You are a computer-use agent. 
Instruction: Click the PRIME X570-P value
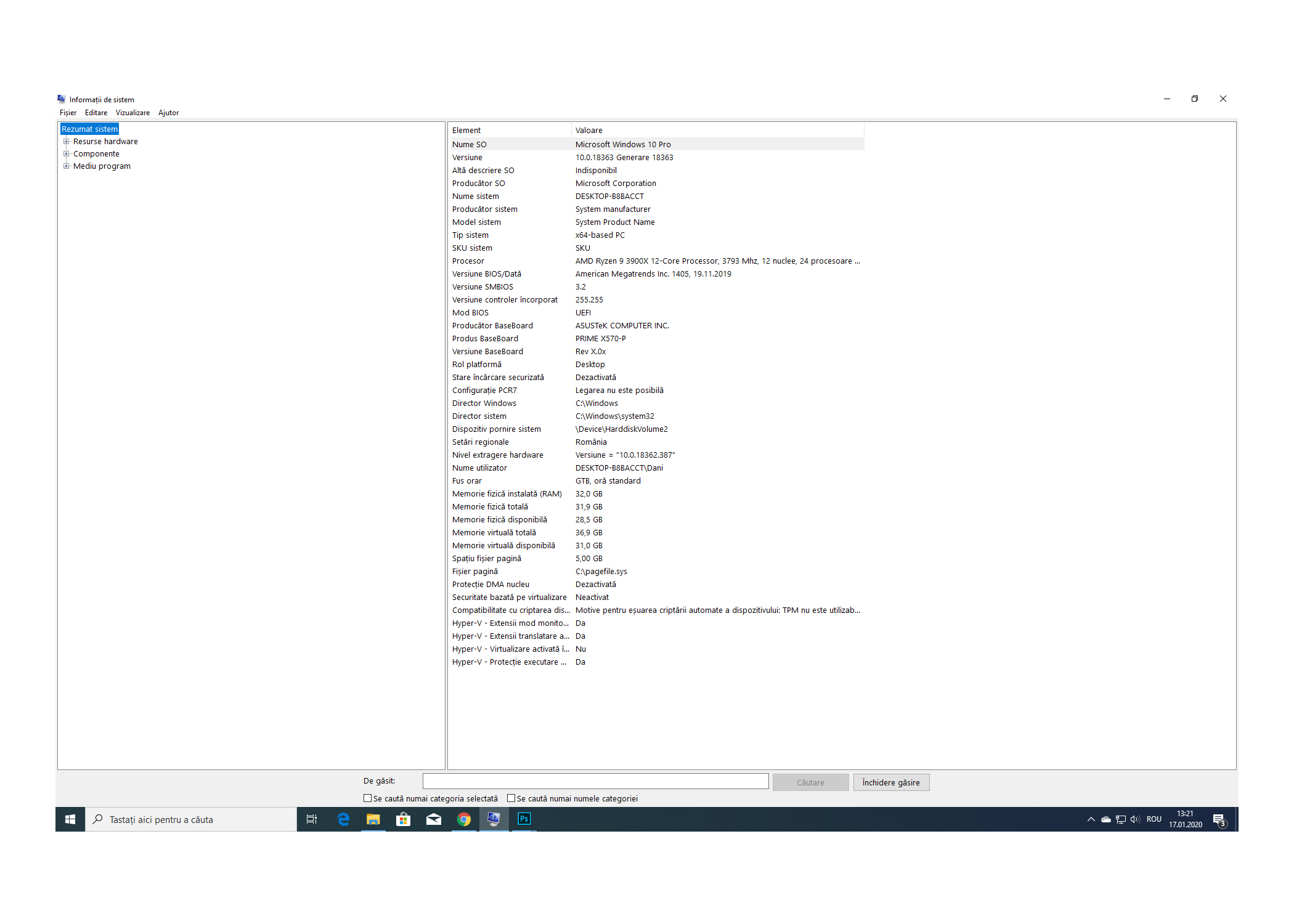point(601,339)
